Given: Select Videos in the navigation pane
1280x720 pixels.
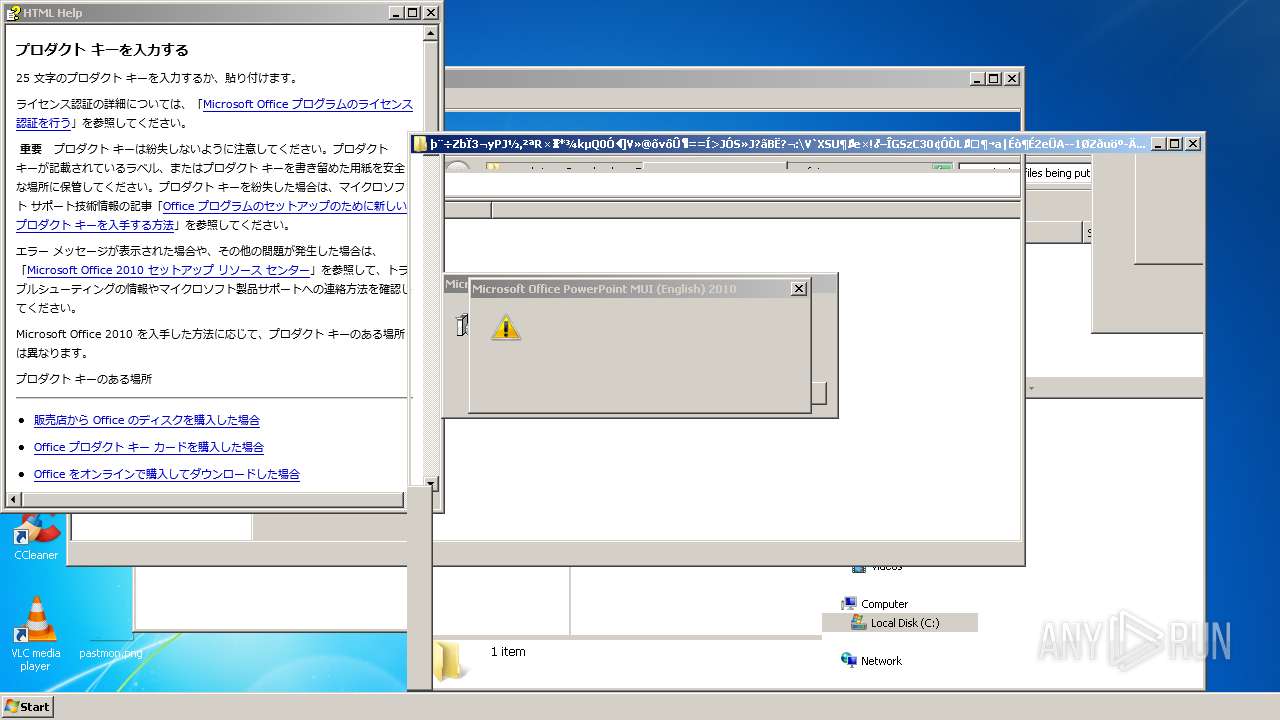Looking at the screenshot, I should pyautogui.click(x=886, y=568).
